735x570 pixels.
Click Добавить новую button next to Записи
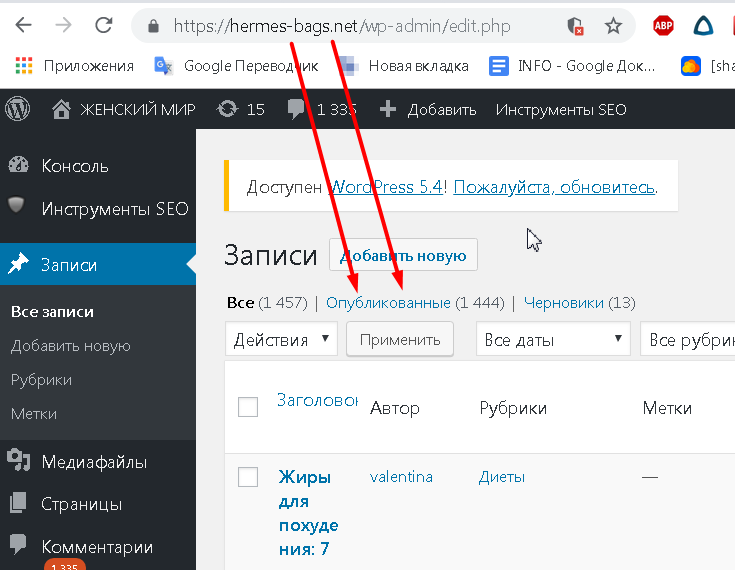coord(403,255)
